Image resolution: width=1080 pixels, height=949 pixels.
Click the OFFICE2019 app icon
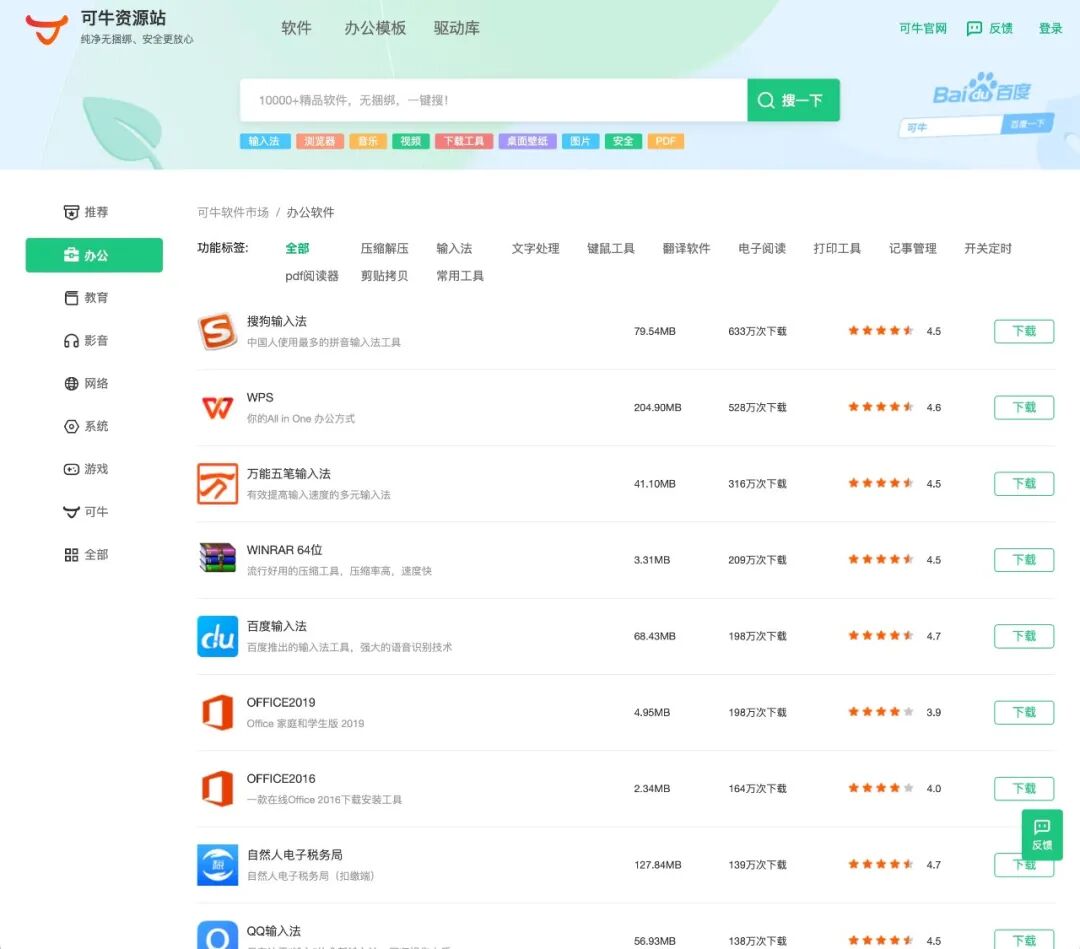pos(217,712)
